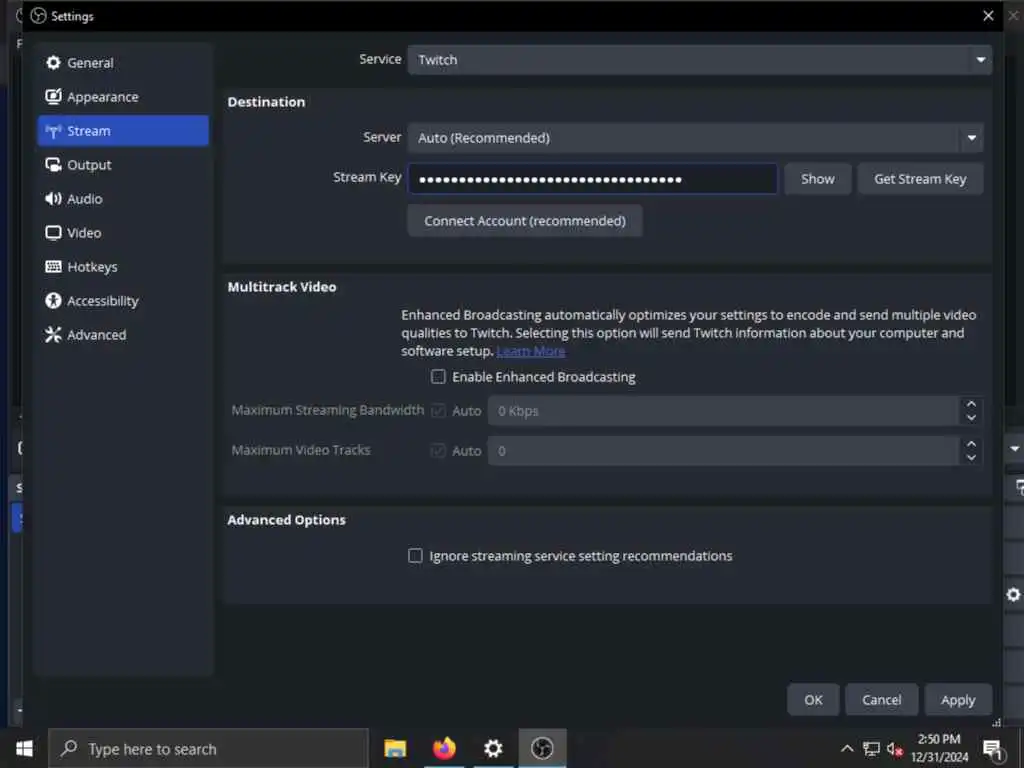Click inside the Stream Key field
The image size is (1024, 768).
click(x=592, y=179)
